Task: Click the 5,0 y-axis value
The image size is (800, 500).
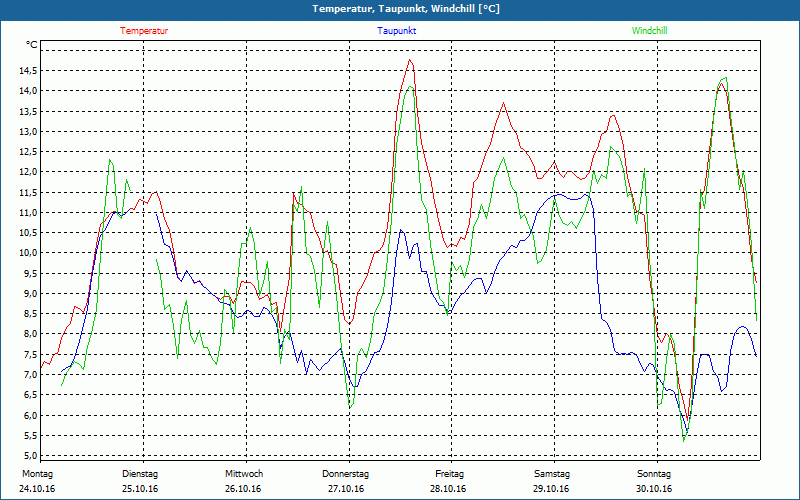Action: pyautogui.click(x=30, y=456)
